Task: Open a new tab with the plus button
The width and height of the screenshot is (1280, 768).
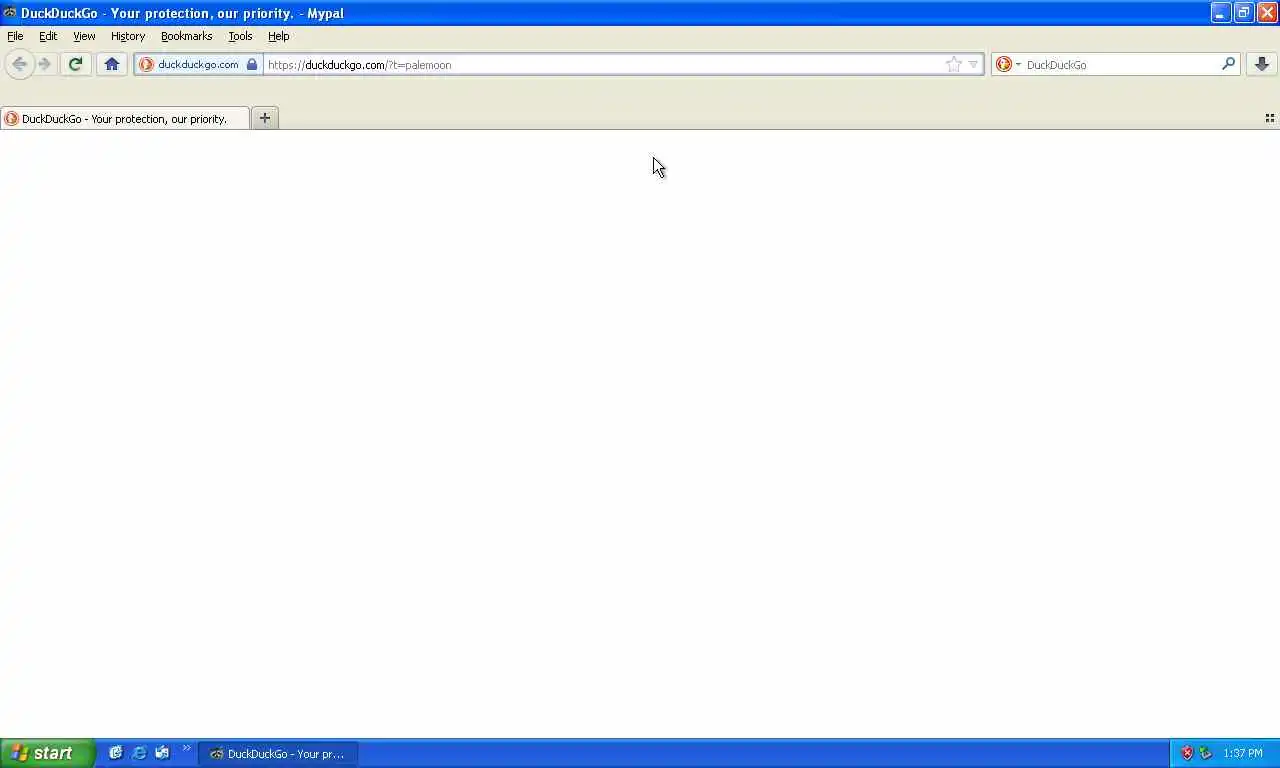Action: click(265, 118)
